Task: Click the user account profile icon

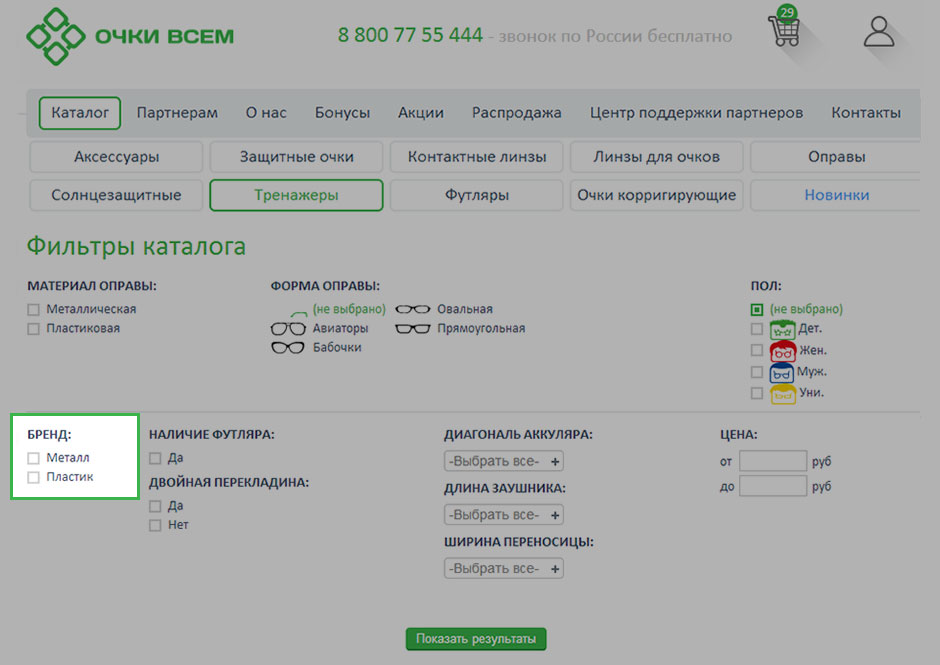Action: [879, 32]
